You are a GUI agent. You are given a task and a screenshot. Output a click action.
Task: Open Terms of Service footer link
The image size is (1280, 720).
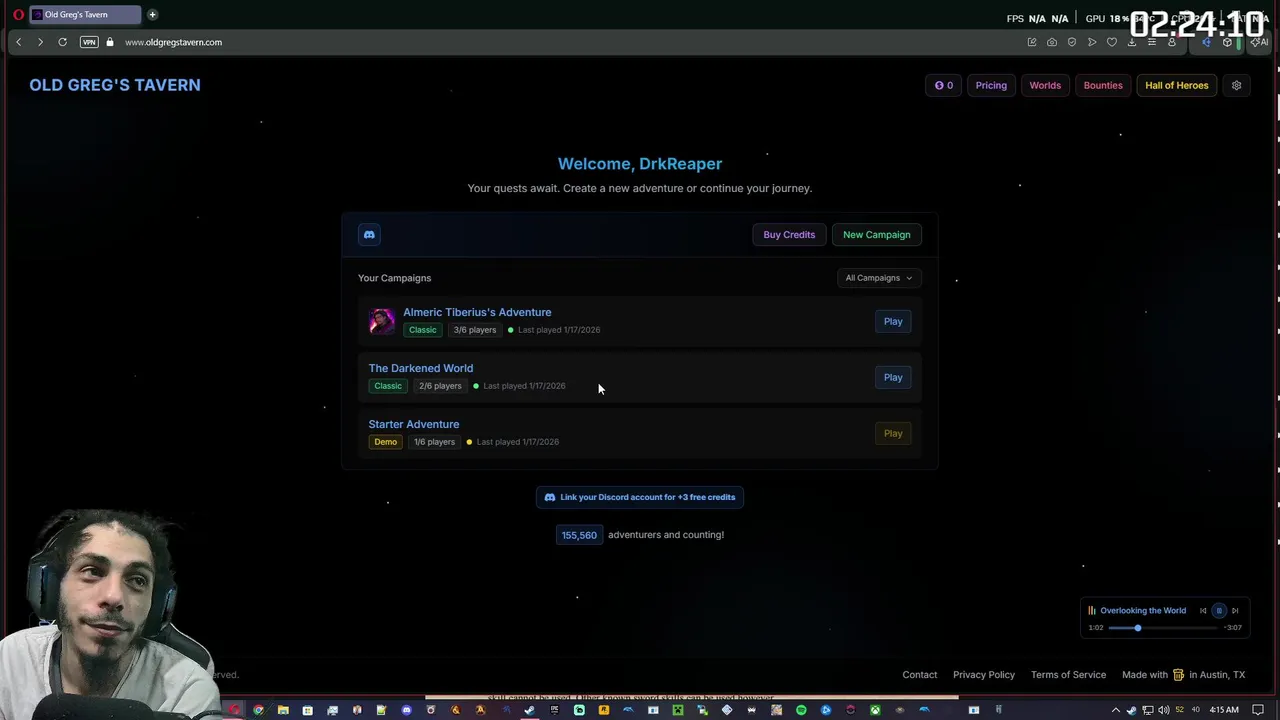[x=1068, y=675]
